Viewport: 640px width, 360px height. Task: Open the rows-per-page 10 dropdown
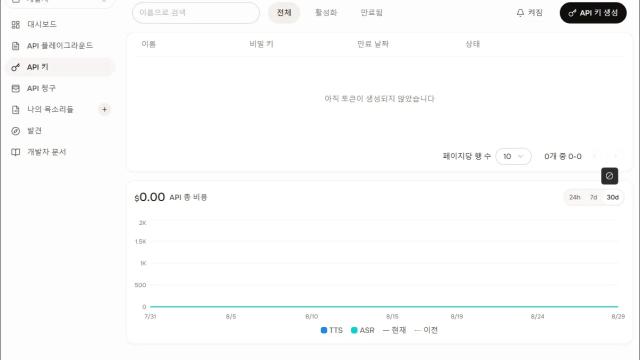pyautogui.click(x=513, y=156)
